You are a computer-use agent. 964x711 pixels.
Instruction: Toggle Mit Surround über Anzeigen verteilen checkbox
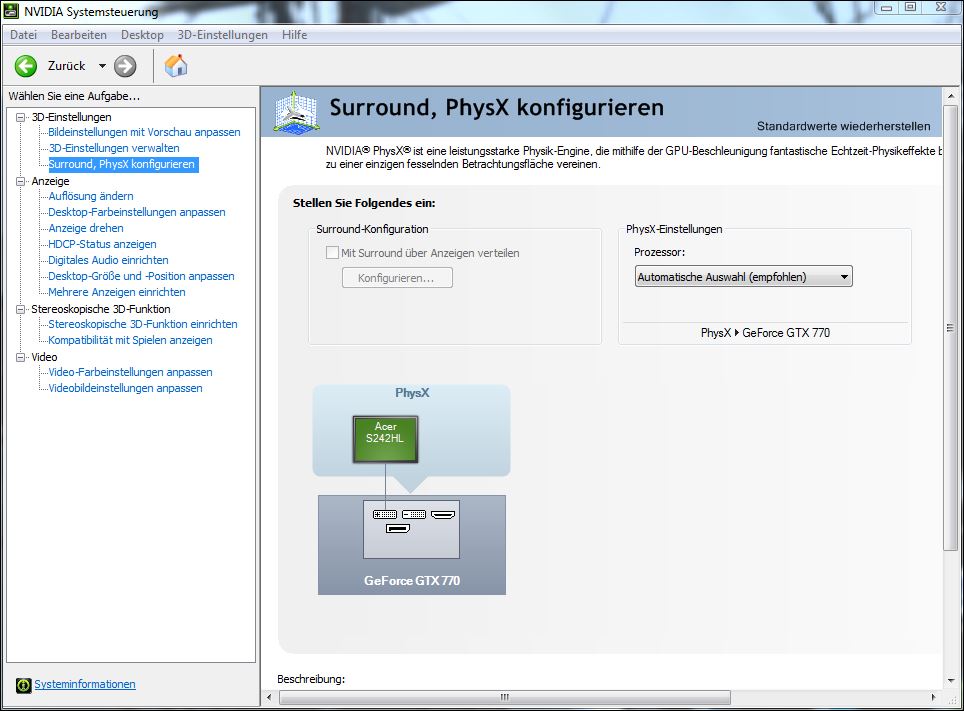333,253
